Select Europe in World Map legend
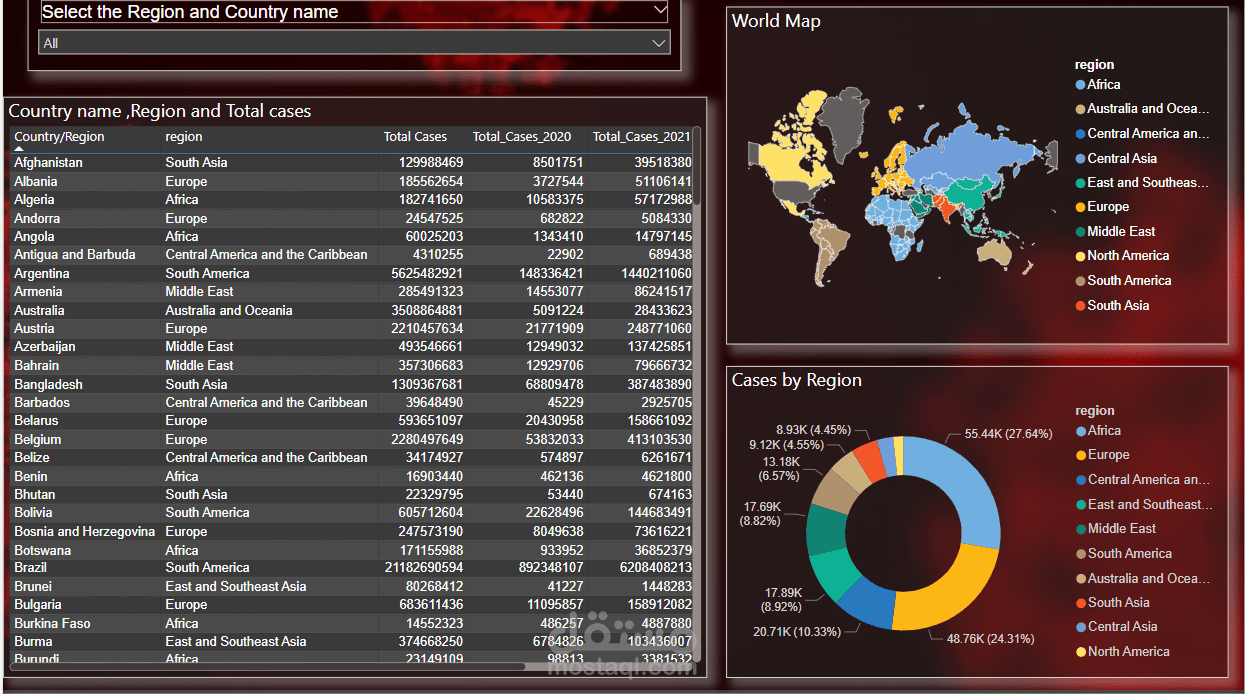This screenshot has height=694, width=1245. tap(1102, 207)
